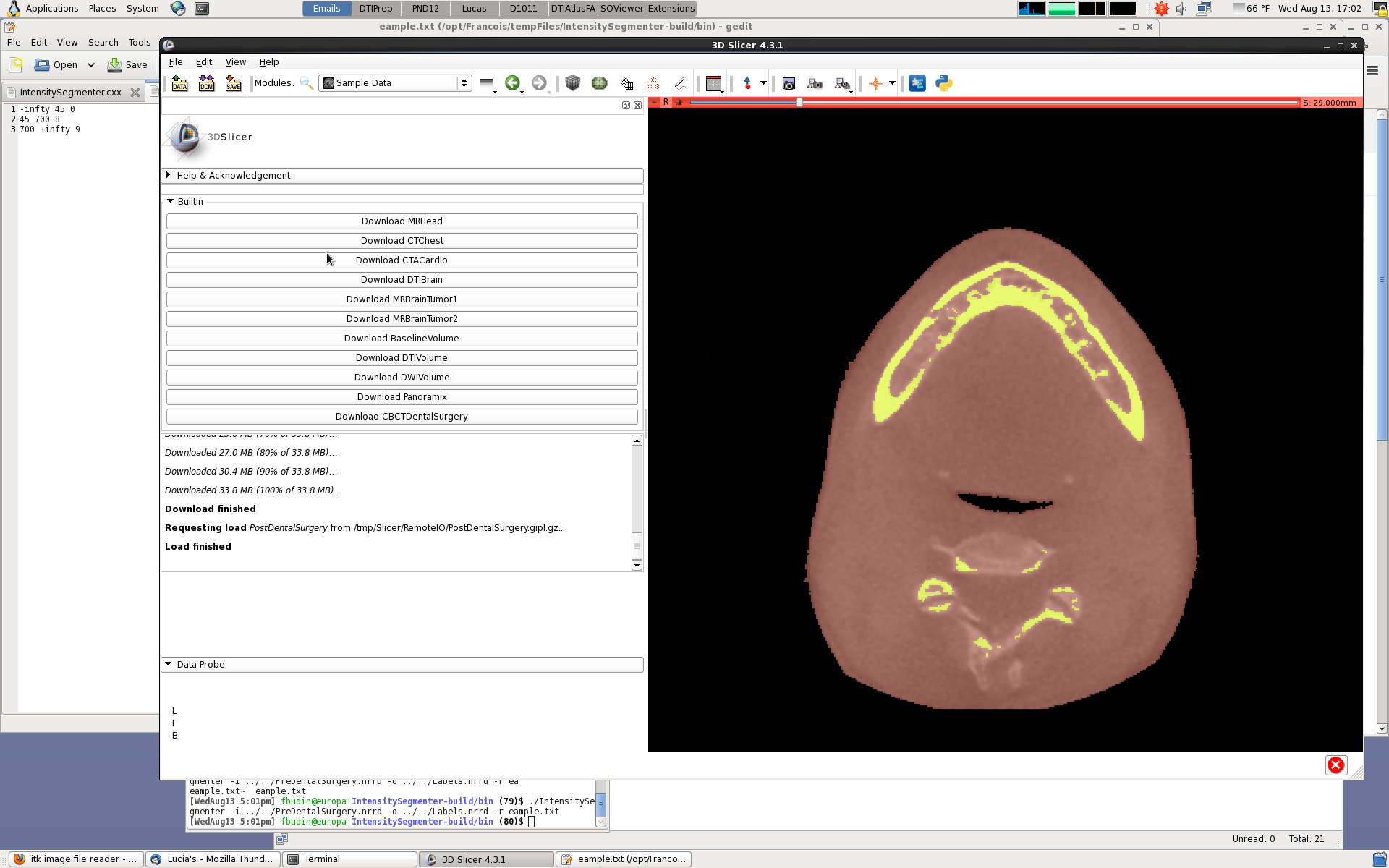Click the screenshot capture camera icon
1389x868 pixels.
(x=789, y=84)
